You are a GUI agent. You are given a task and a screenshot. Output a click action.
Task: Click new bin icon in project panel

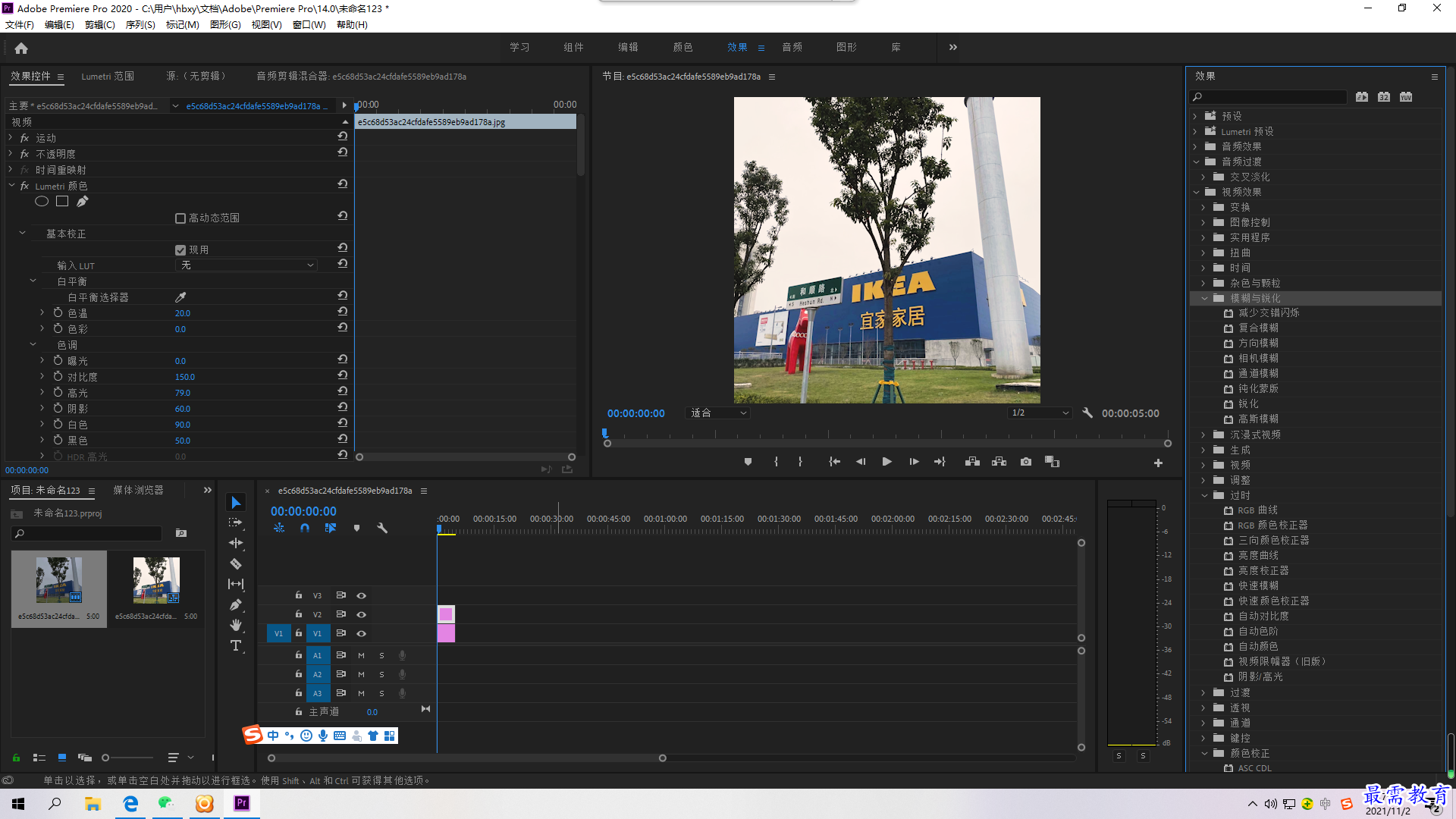tap(181, 533)
